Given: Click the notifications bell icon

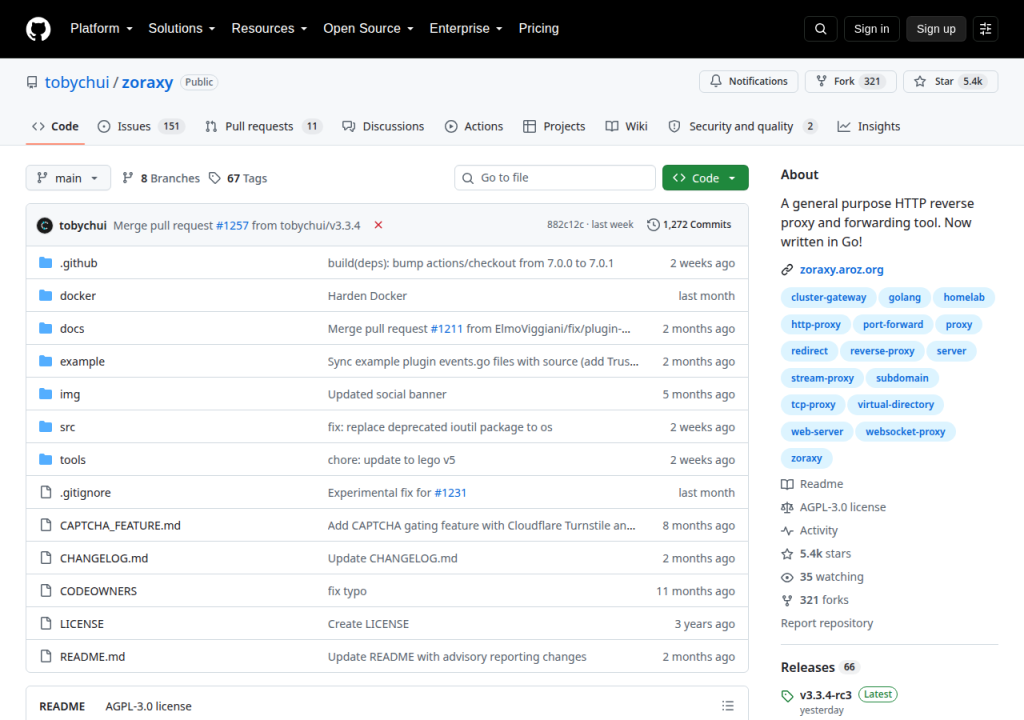Looking at the screenshot, I should (716, 81).
